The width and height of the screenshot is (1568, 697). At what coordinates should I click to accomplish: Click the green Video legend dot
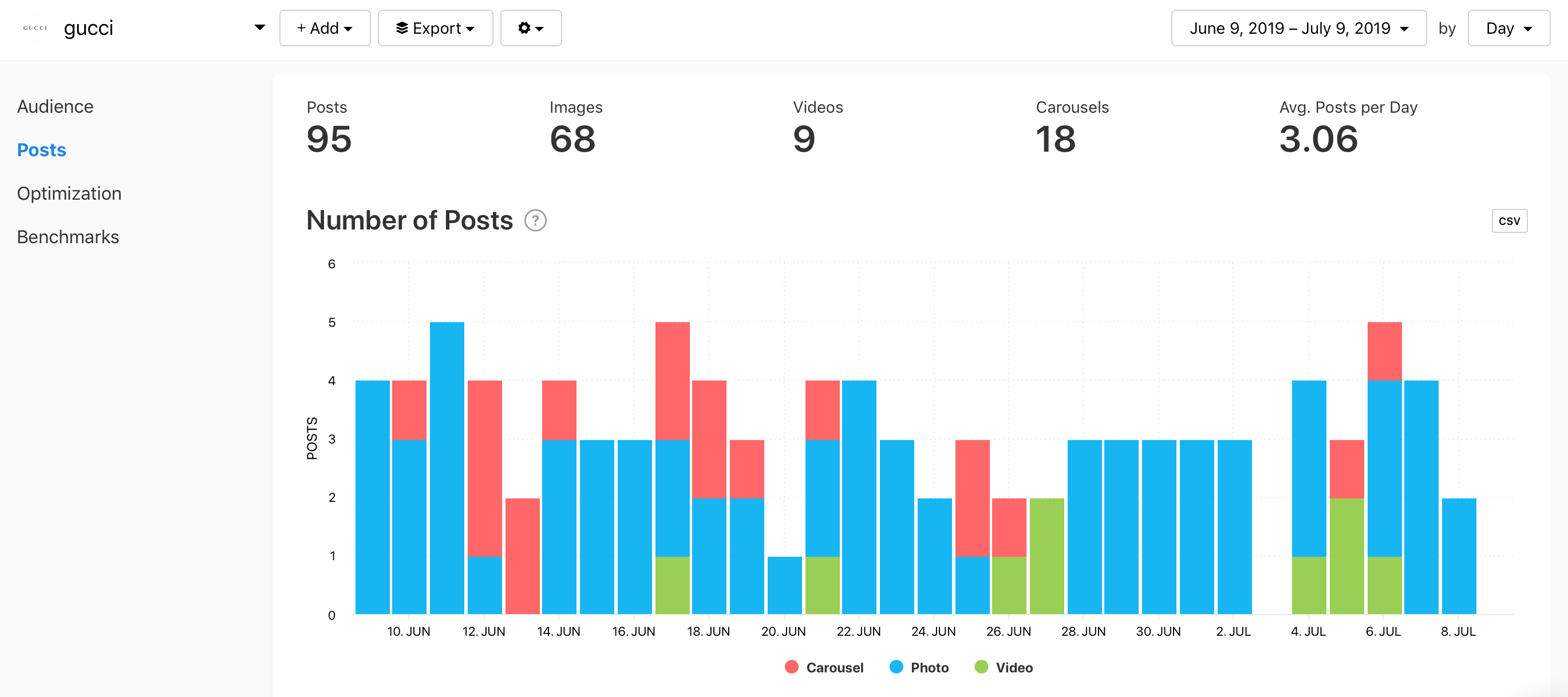pyautogui.click(x=981, y=667)
